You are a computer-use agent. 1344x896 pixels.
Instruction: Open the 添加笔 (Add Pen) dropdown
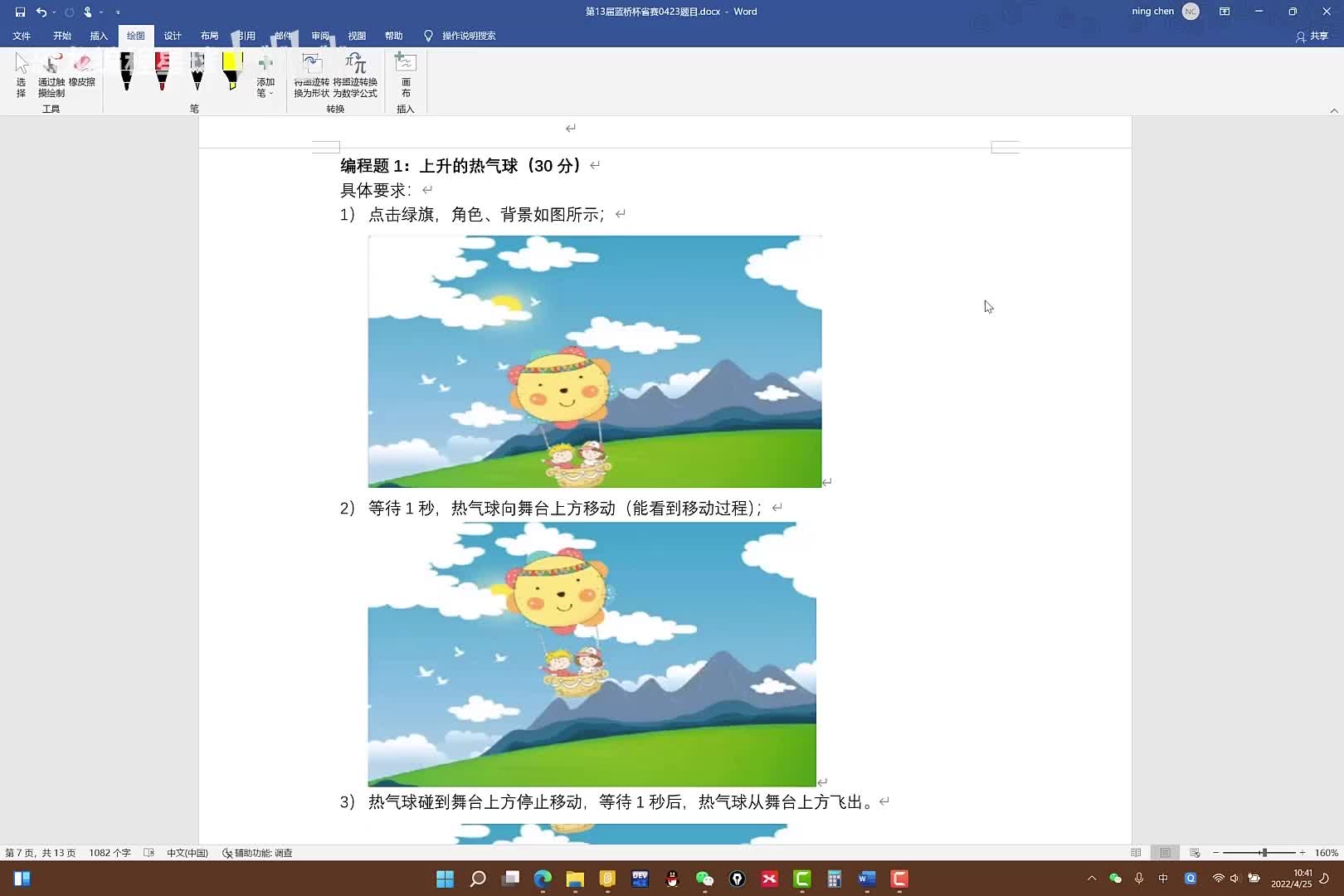(x=265, y=75)
